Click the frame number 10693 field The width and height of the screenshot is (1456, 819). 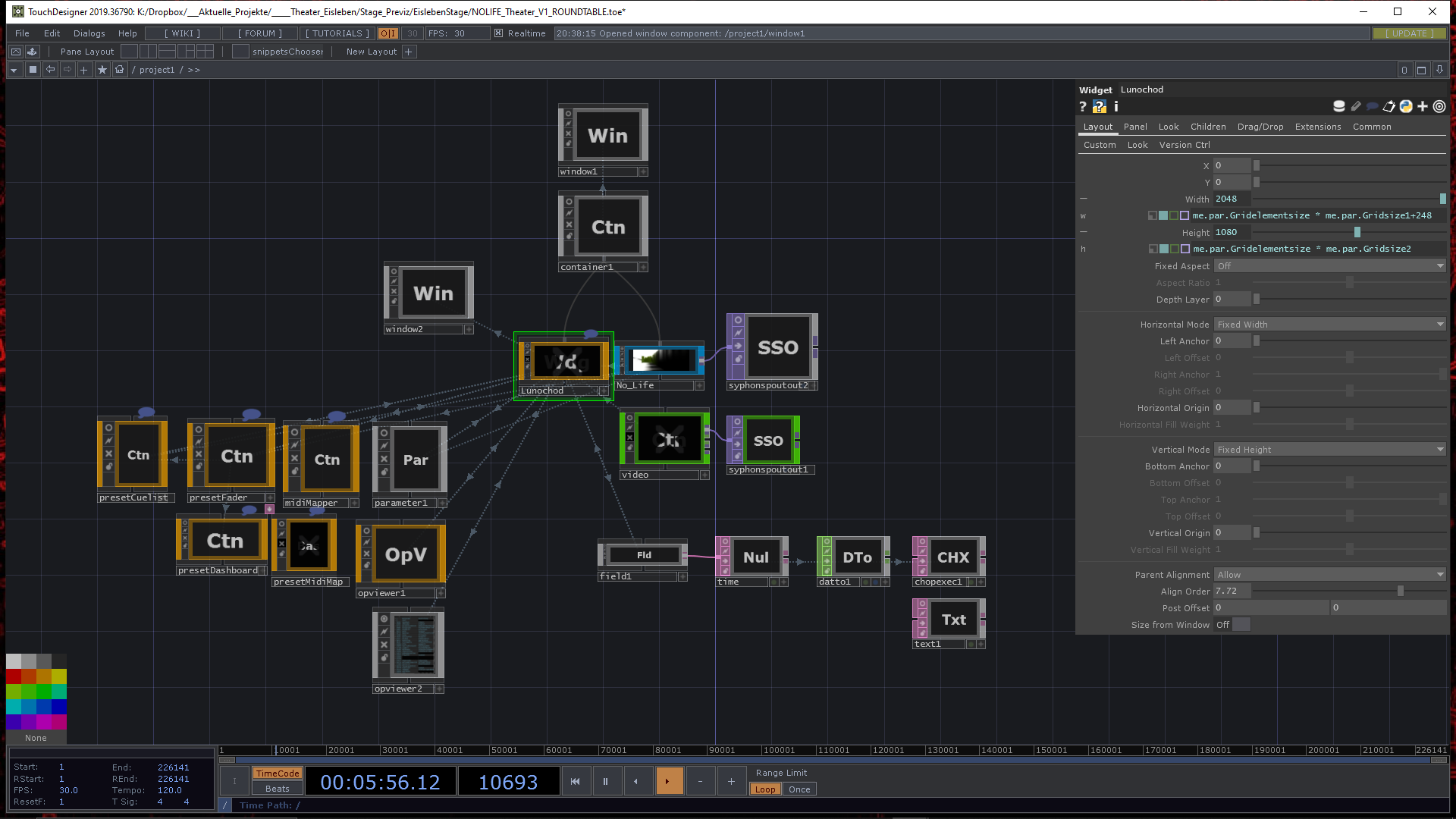[508, 782]
